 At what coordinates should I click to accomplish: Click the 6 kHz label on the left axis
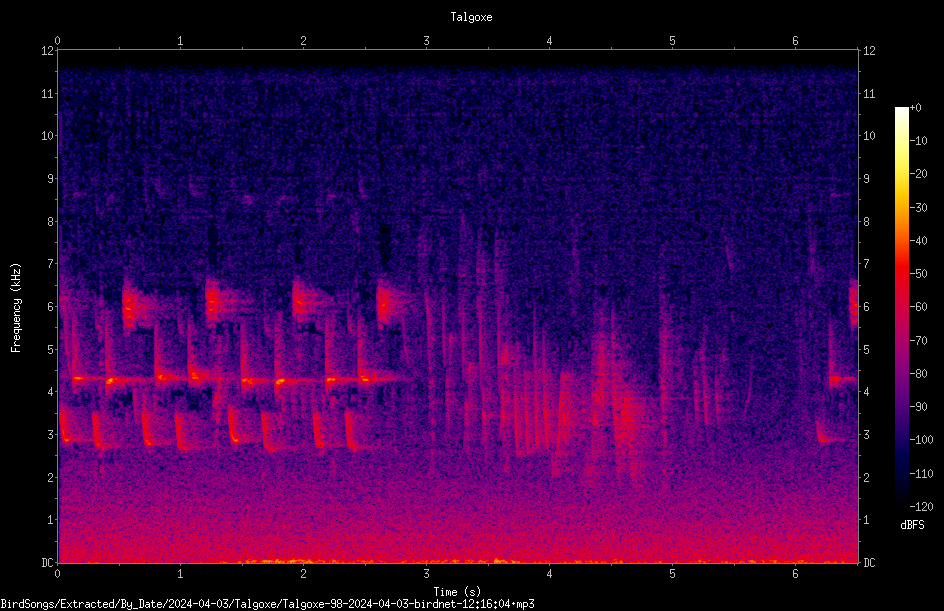pyautogui.click(x=51, y=306)
